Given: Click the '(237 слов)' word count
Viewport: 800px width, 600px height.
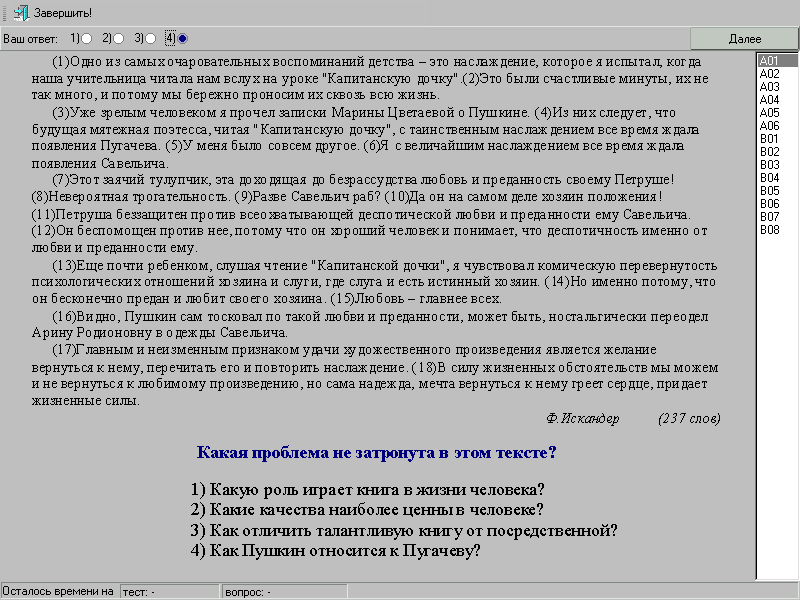Looking at the screenshot, I should pyautogui.click(x=689, y=419).
